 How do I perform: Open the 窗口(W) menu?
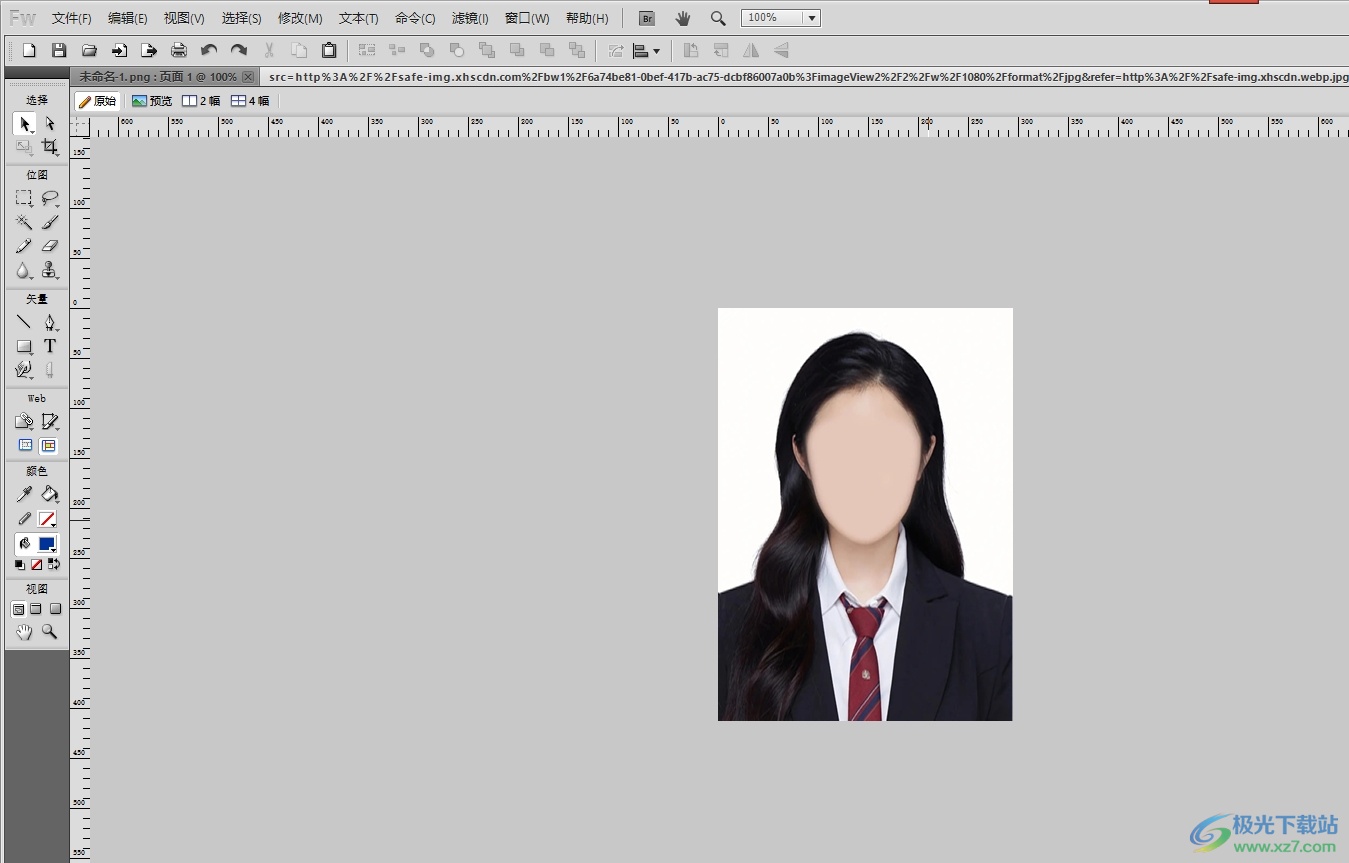(527, 19)
